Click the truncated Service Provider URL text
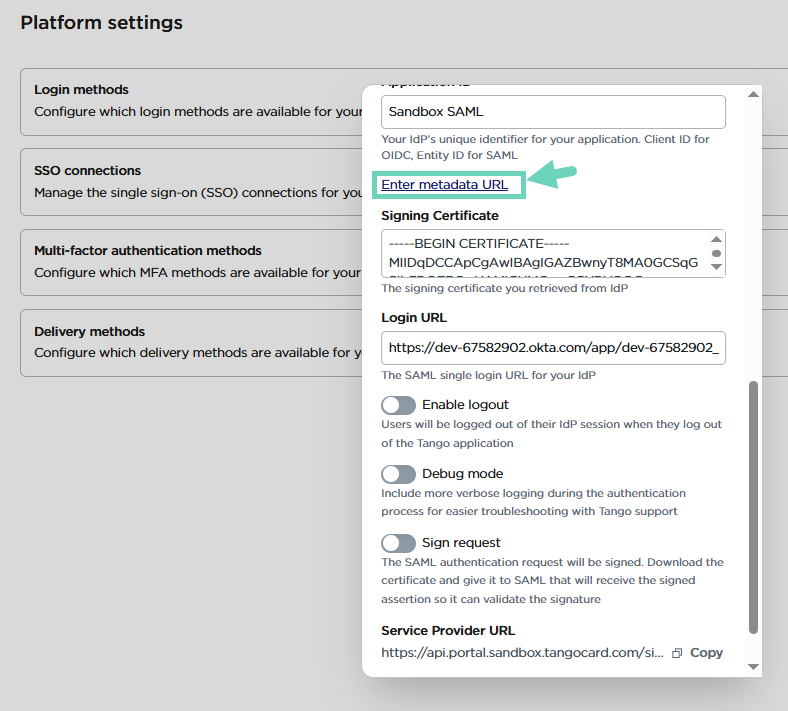Image resolution: width=788 pixels, height=711 pixels. click(x=522, y=653)
